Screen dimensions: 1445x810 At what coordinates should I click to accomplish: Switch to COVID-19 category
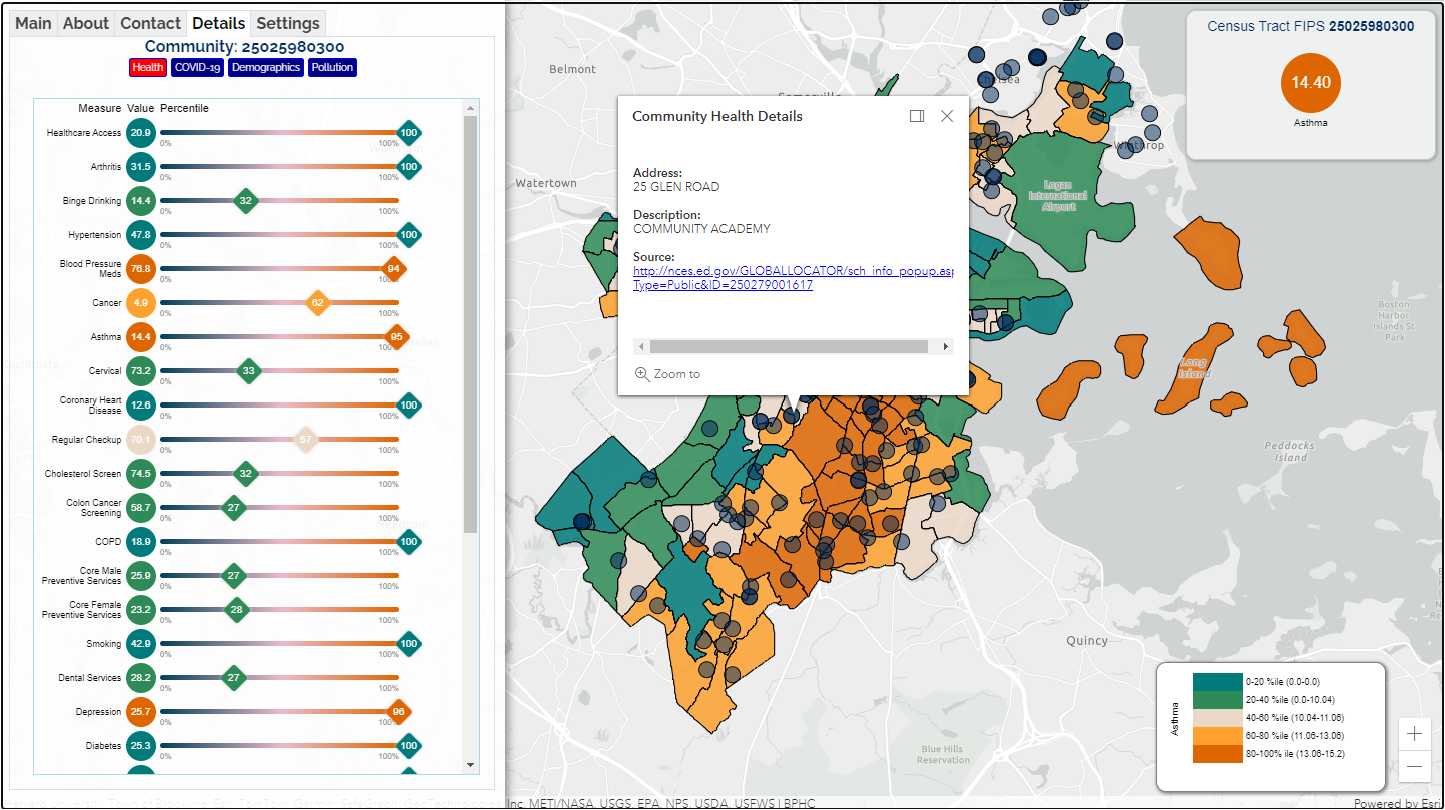pos(197,67)
